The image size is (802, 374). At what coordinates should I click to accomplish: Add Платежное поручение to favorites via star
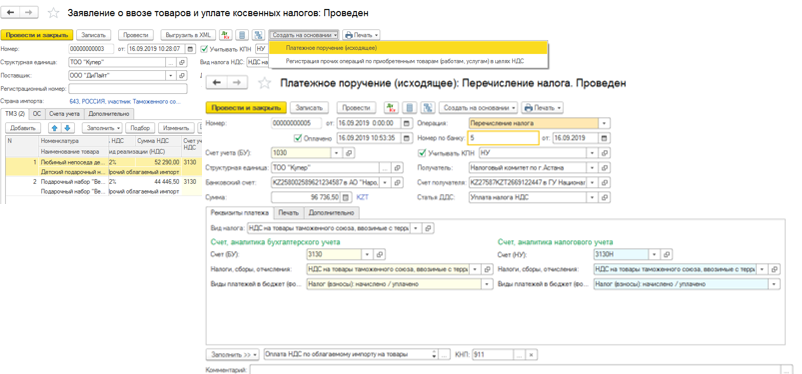[264, 83]
